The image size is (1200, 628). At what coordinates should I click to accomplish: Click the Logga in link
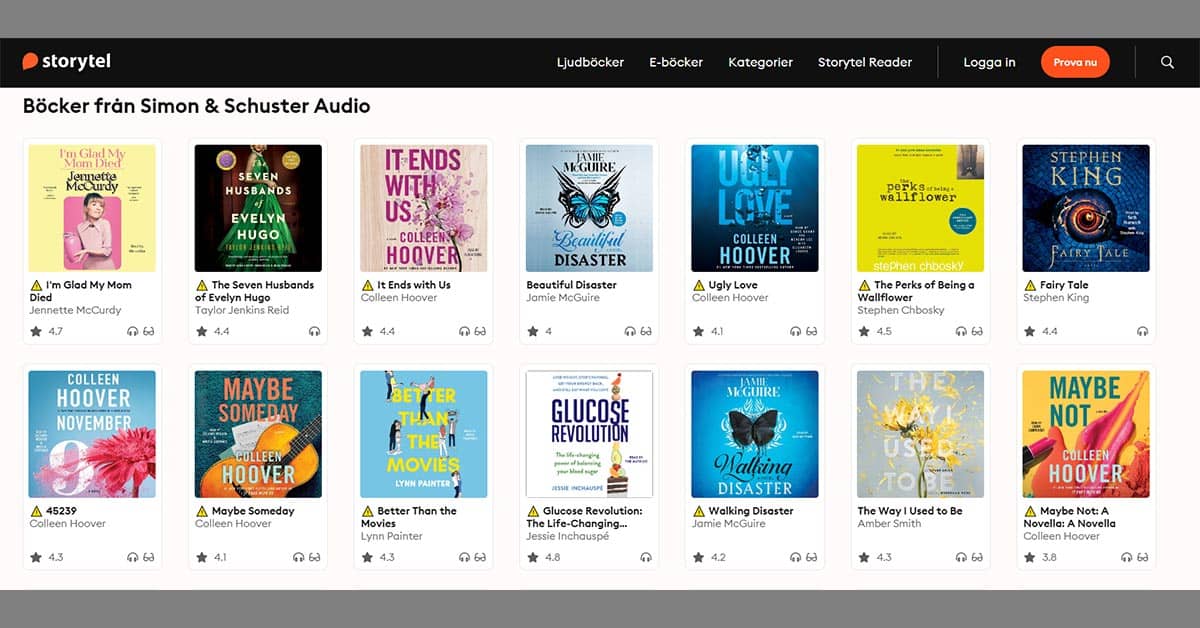coord(989,62)
